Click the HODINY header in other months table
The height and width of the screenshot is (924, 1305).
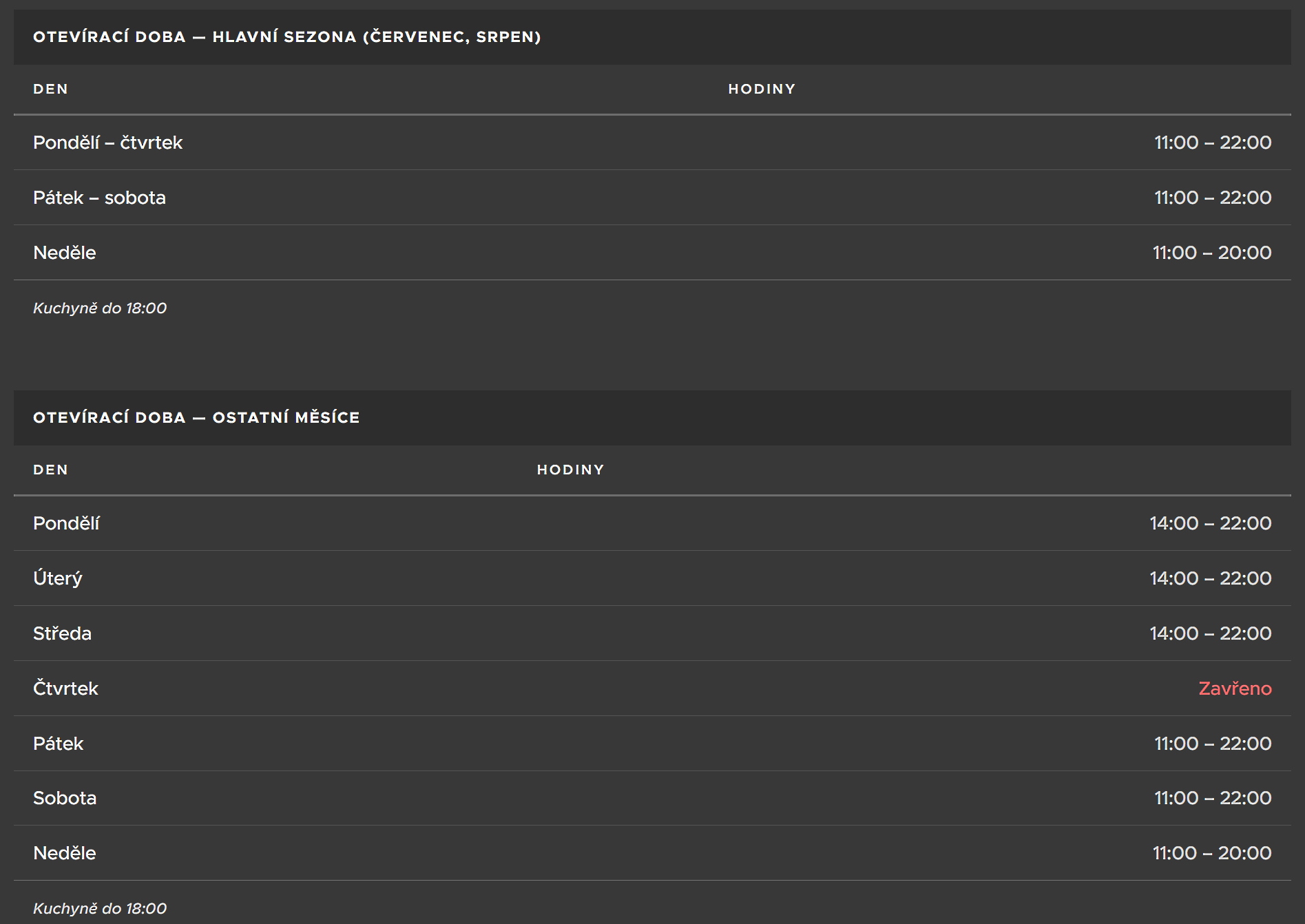[x=570, y=470]
